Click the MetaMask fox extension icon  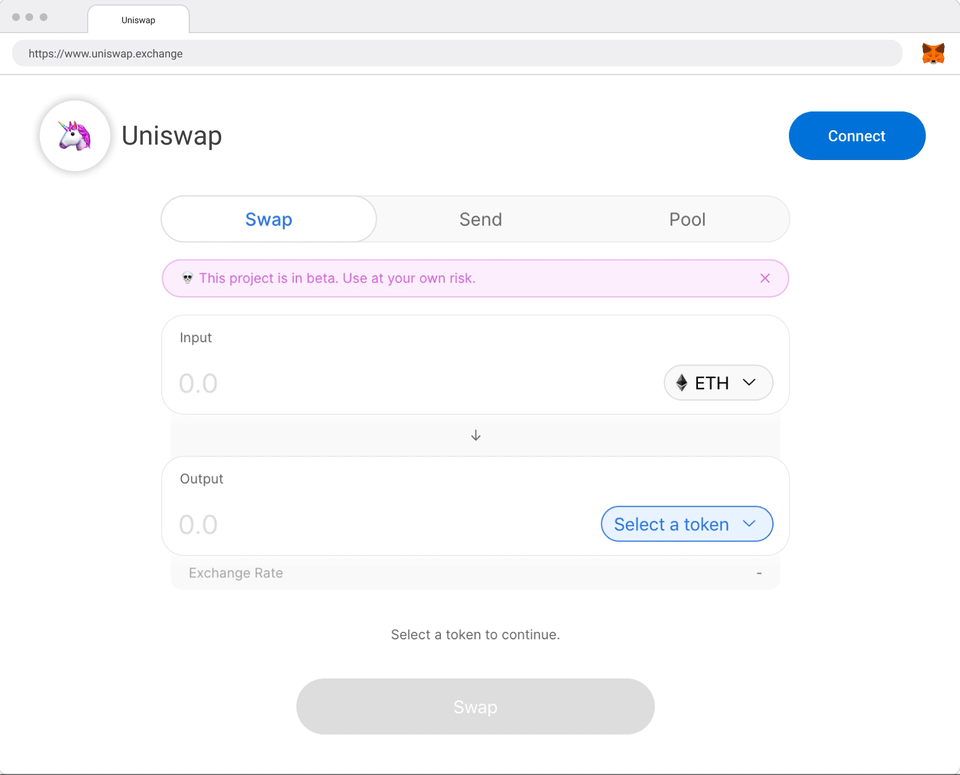coord(933,54)
